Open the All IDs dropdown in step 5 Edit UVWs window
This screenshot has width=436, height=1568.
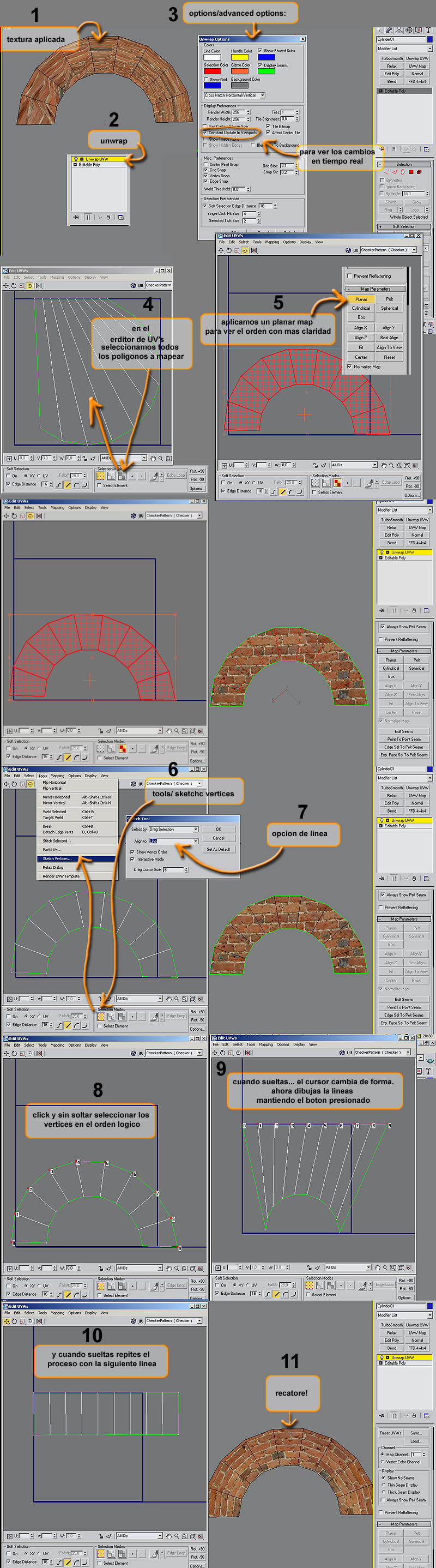tap(354, 465)
